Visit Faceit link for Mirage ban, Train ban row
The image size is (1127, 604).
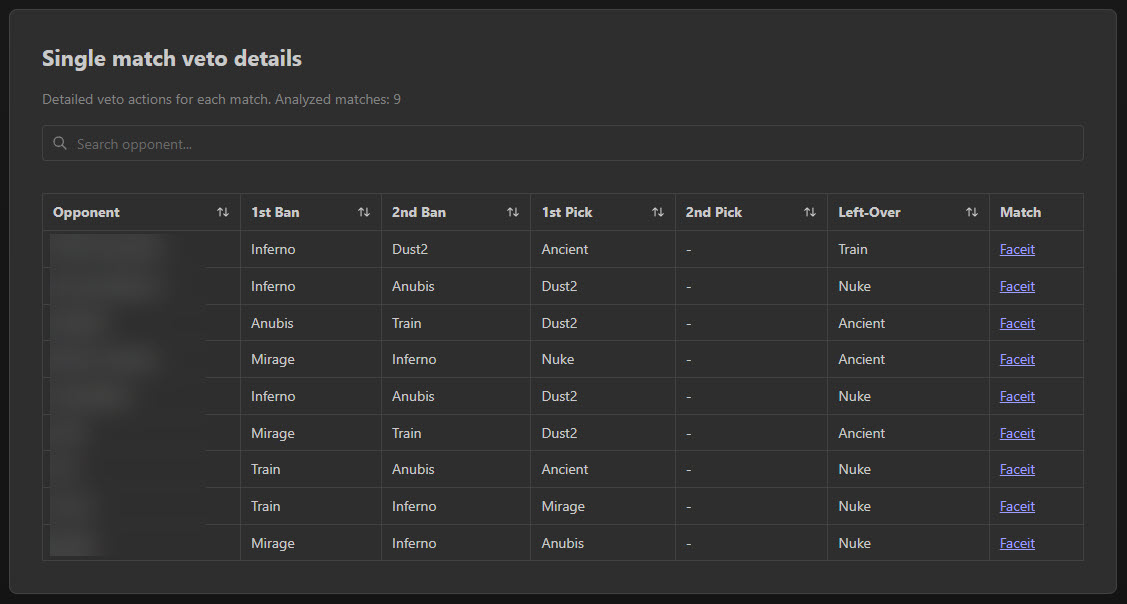(x=1017, y=433)
